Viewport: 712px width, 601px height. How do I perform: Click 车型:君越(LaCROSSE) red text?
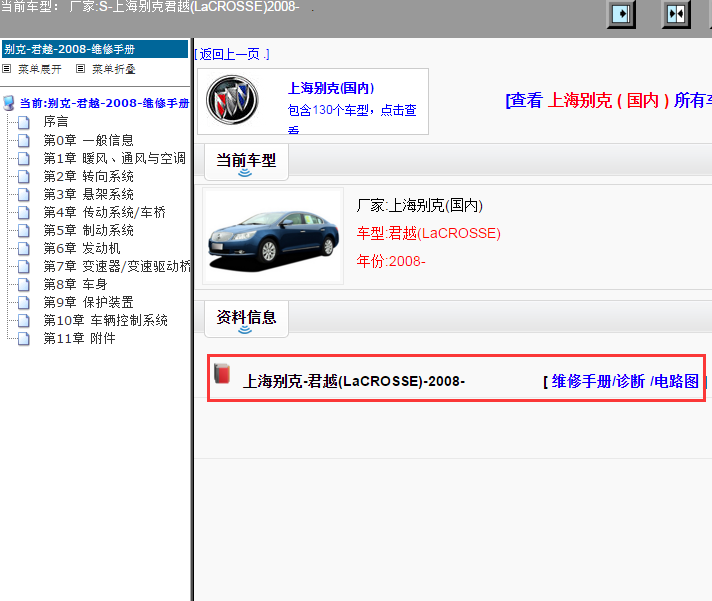click(x=429, y=233)
